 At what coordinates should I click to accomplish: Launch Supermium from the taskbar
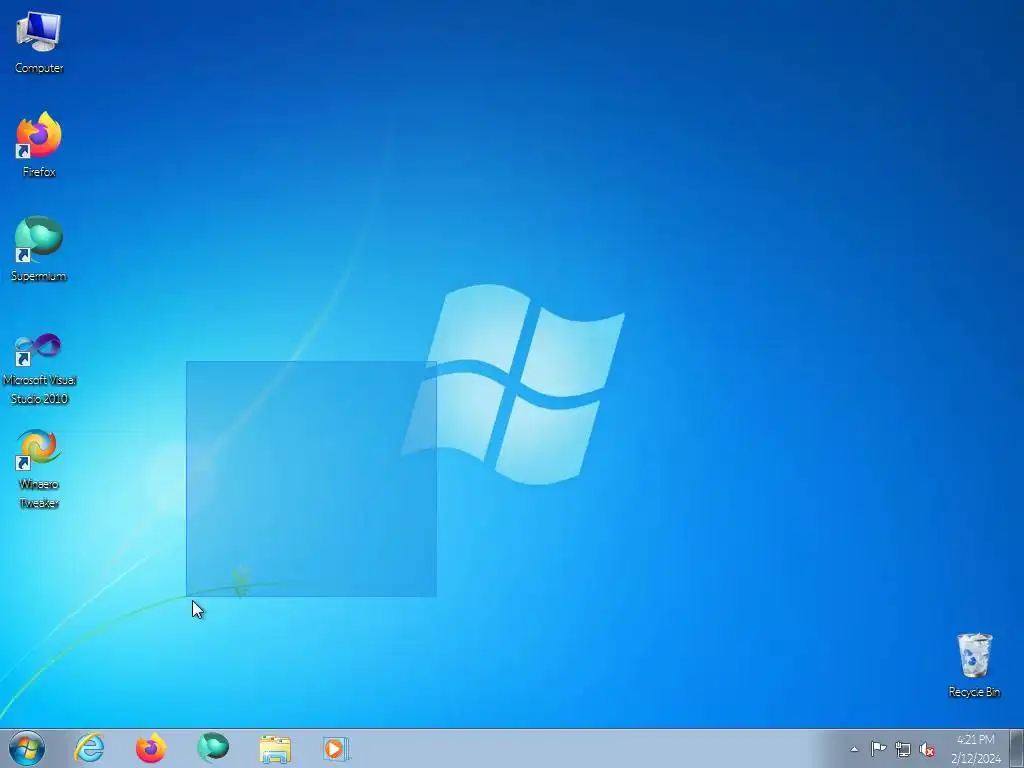point(213,748)
